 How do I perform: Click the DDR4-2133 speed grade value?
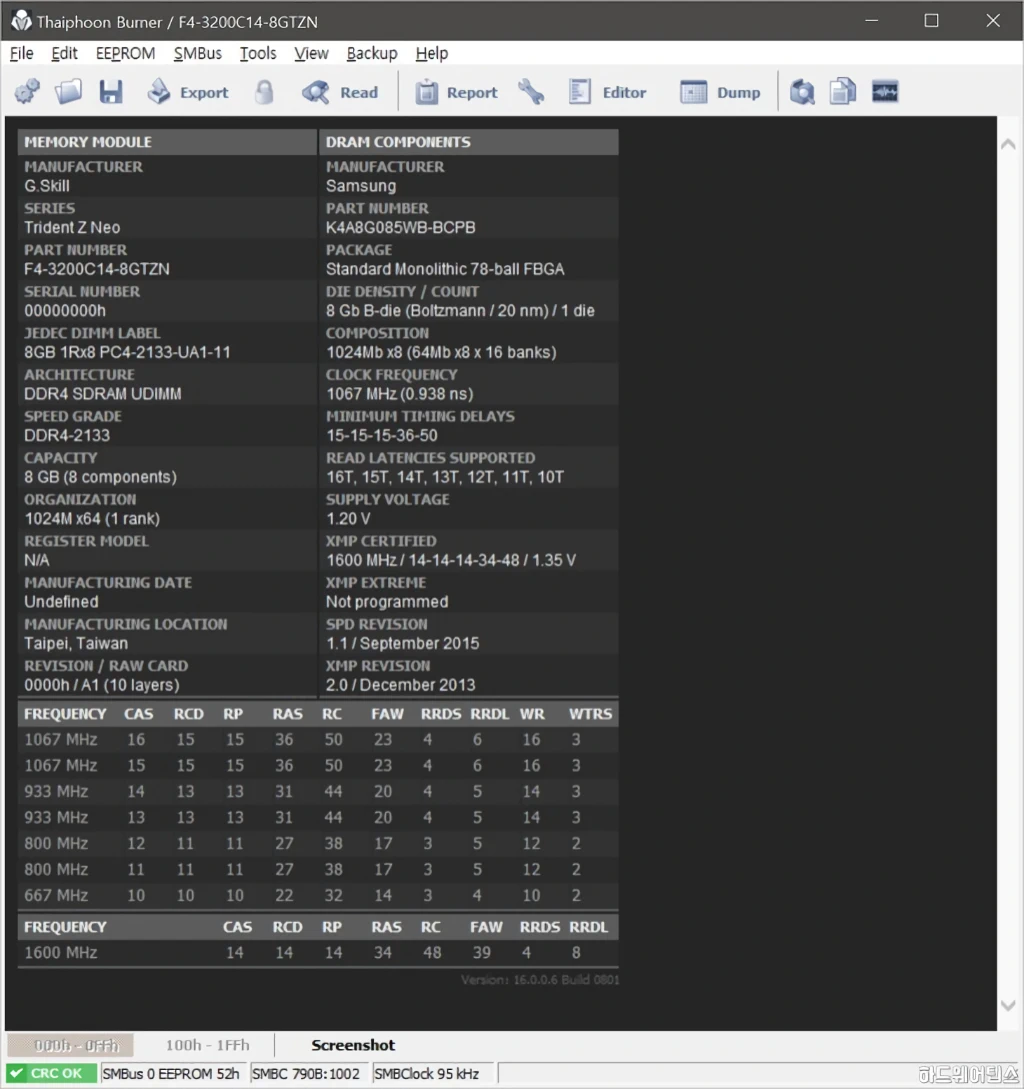tap(67, 435)
